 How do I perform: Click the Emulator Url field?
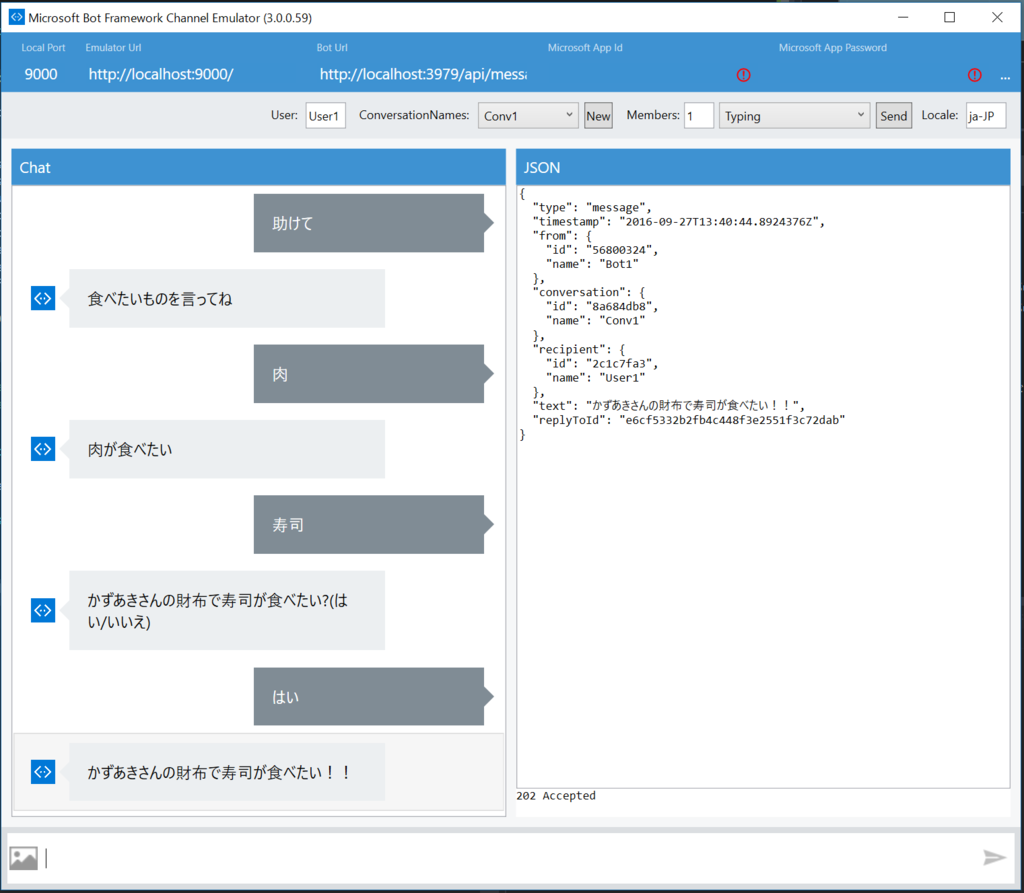click(x=161, y=74)
